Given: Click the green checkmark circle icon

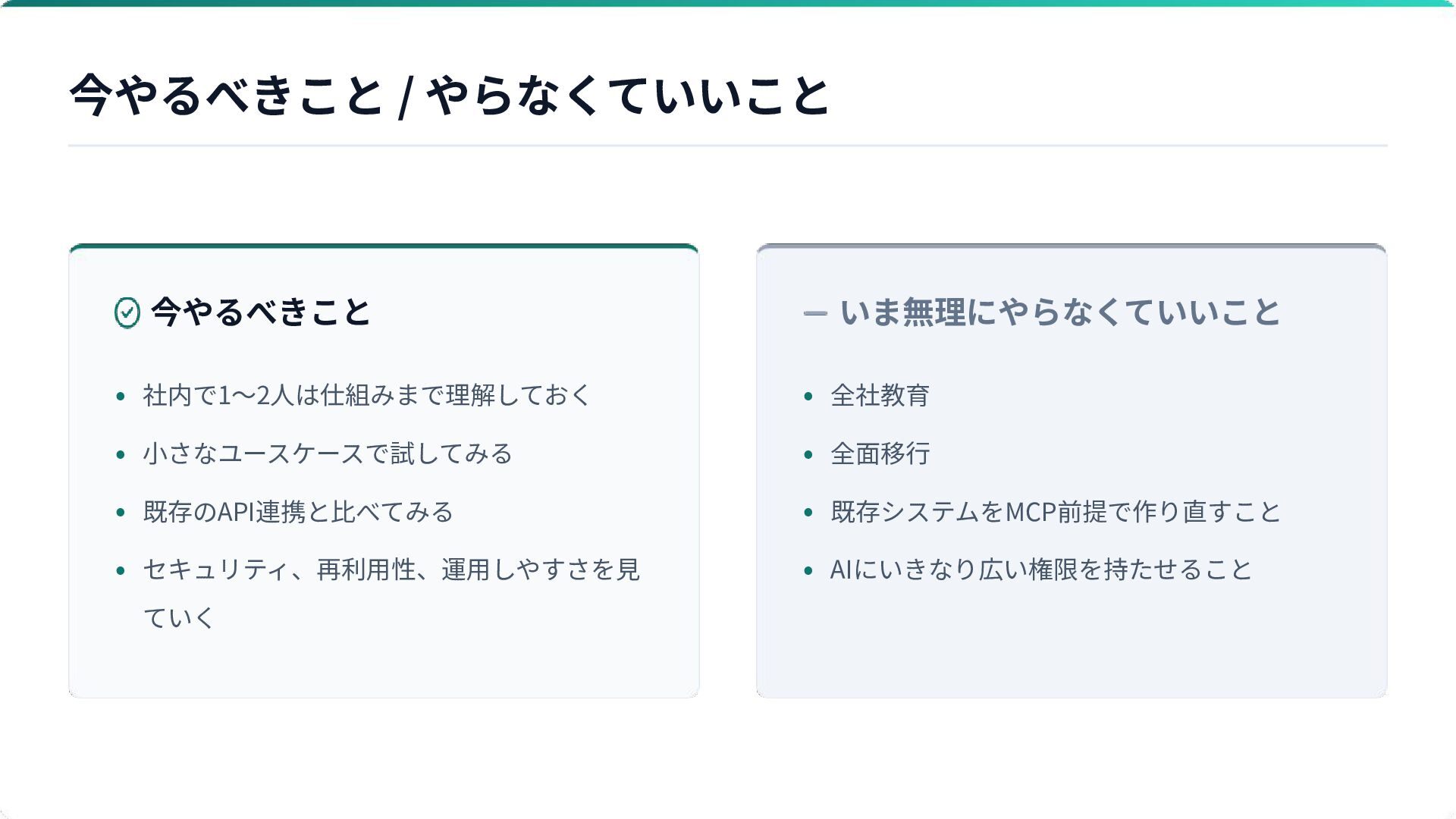Looking at the screenshot, I should (127, 312).
